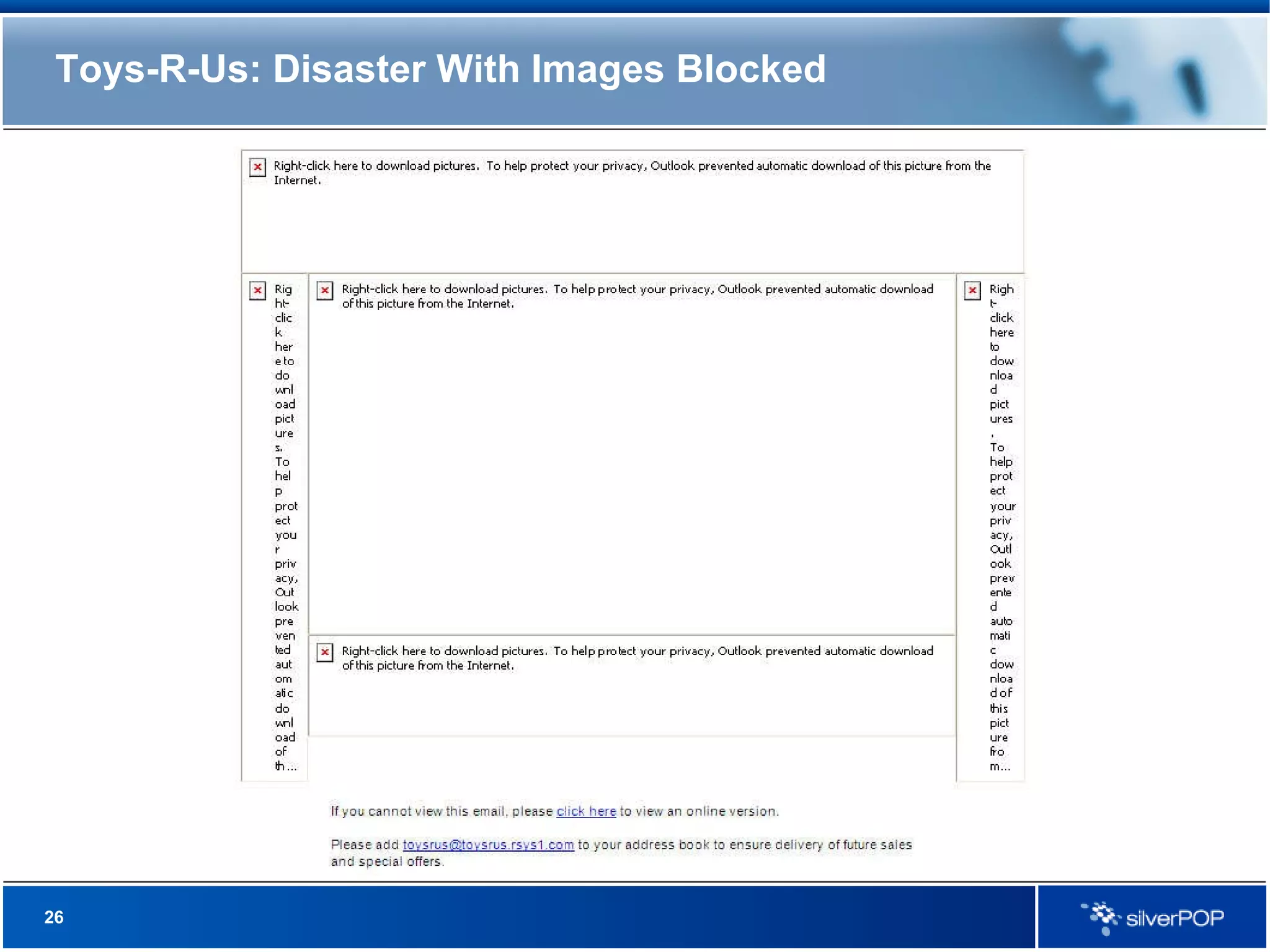Image resolution: width=1270 pixels, height=952 pixels.
Task: Click the 'If you cannot view this email' sentence
Action: [554, 811]
